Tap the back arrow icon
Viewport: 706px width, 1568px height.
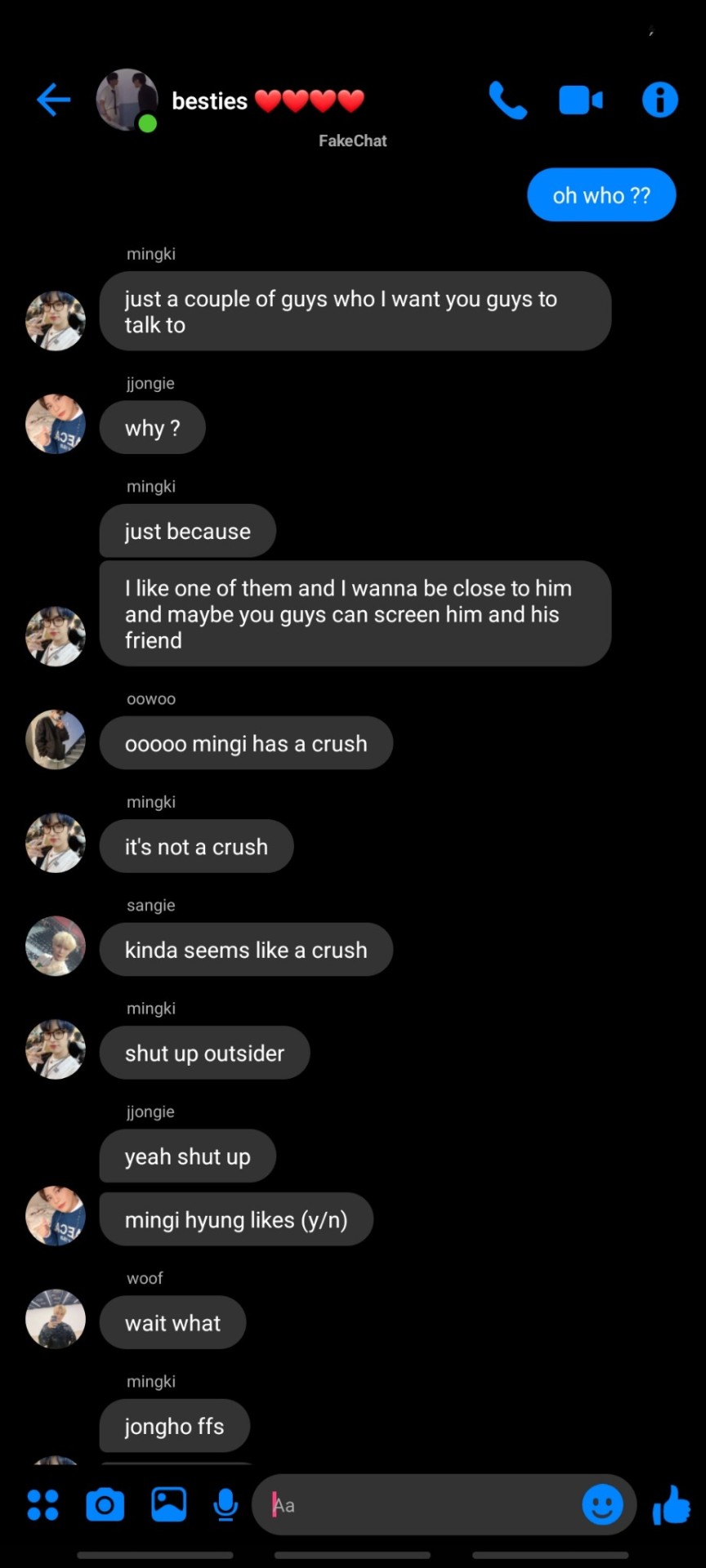54,100
